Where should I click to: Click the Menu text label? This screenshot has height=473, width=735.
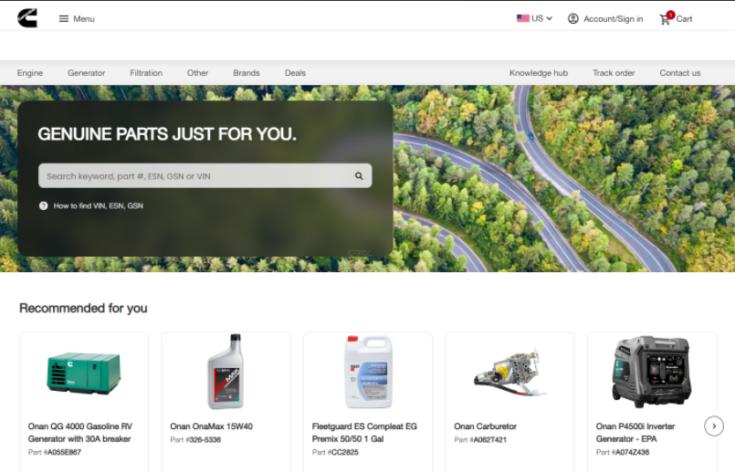tap(84, 19)
